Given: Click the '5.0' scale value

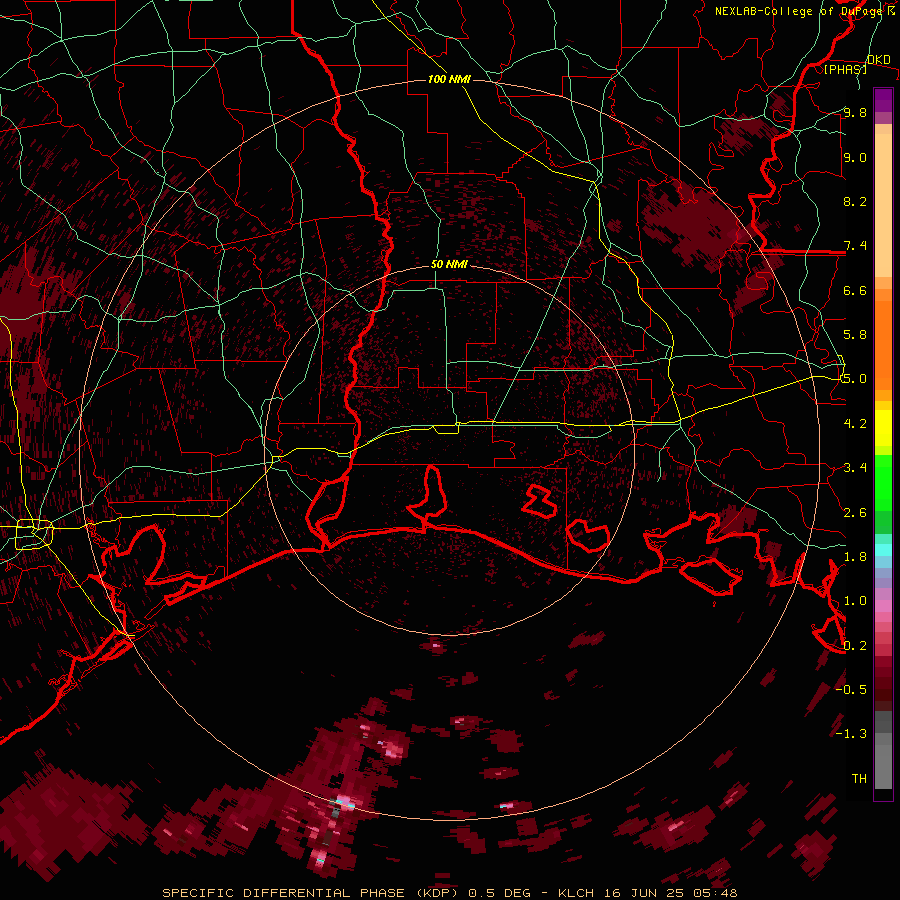Looking at the screenshot, I should [854, 379].
